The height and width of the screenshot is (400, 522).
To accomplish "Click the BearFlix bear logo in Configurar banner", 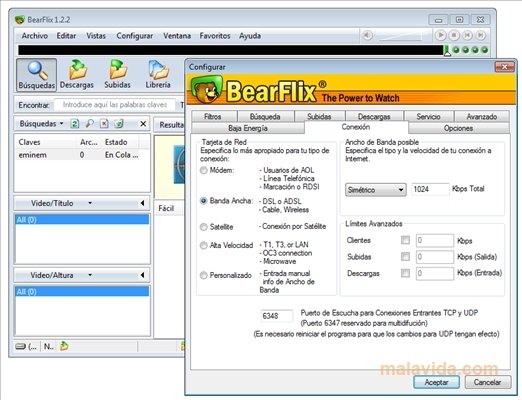I will pyautogui.click(x=206, y=90).
